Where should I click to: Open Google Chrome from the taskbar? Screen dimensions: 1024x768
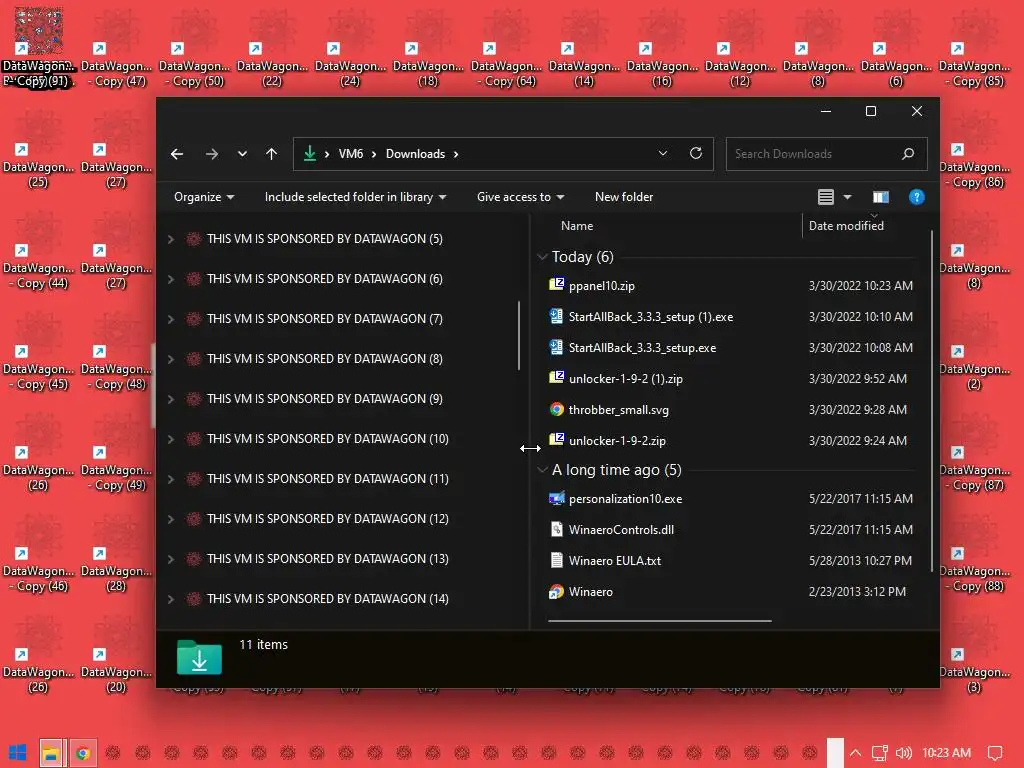click(x=83, y=753)
